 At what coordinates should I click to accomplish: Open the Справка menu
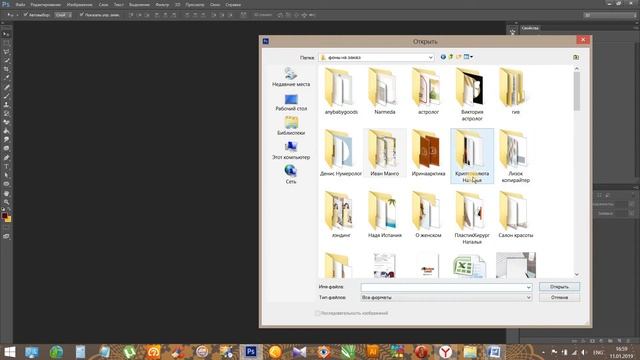233,4
